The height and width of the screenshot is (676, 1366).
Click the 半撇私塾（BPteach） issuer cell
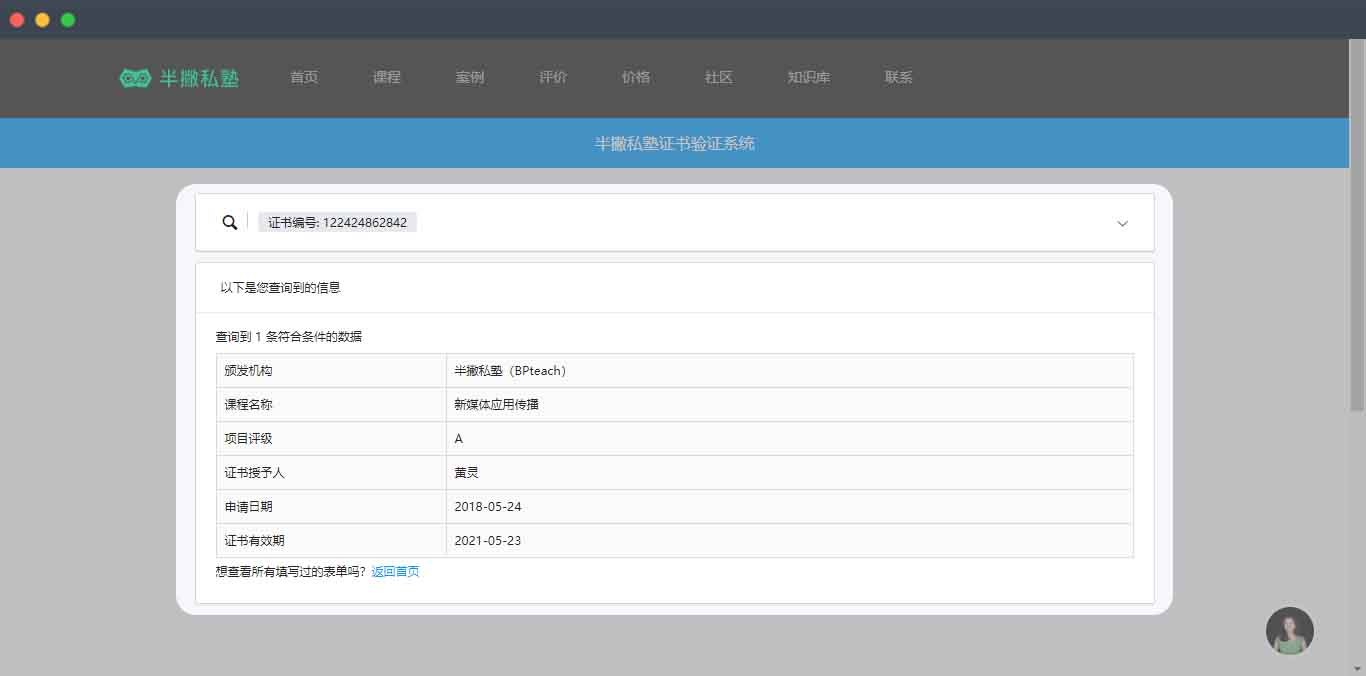510,371
